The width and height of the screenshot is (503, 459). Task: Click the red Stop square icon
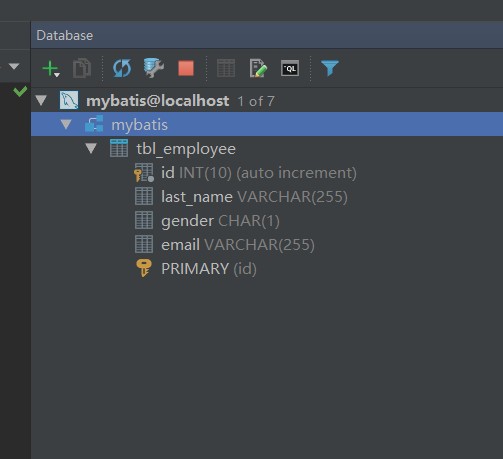[186, 68]
